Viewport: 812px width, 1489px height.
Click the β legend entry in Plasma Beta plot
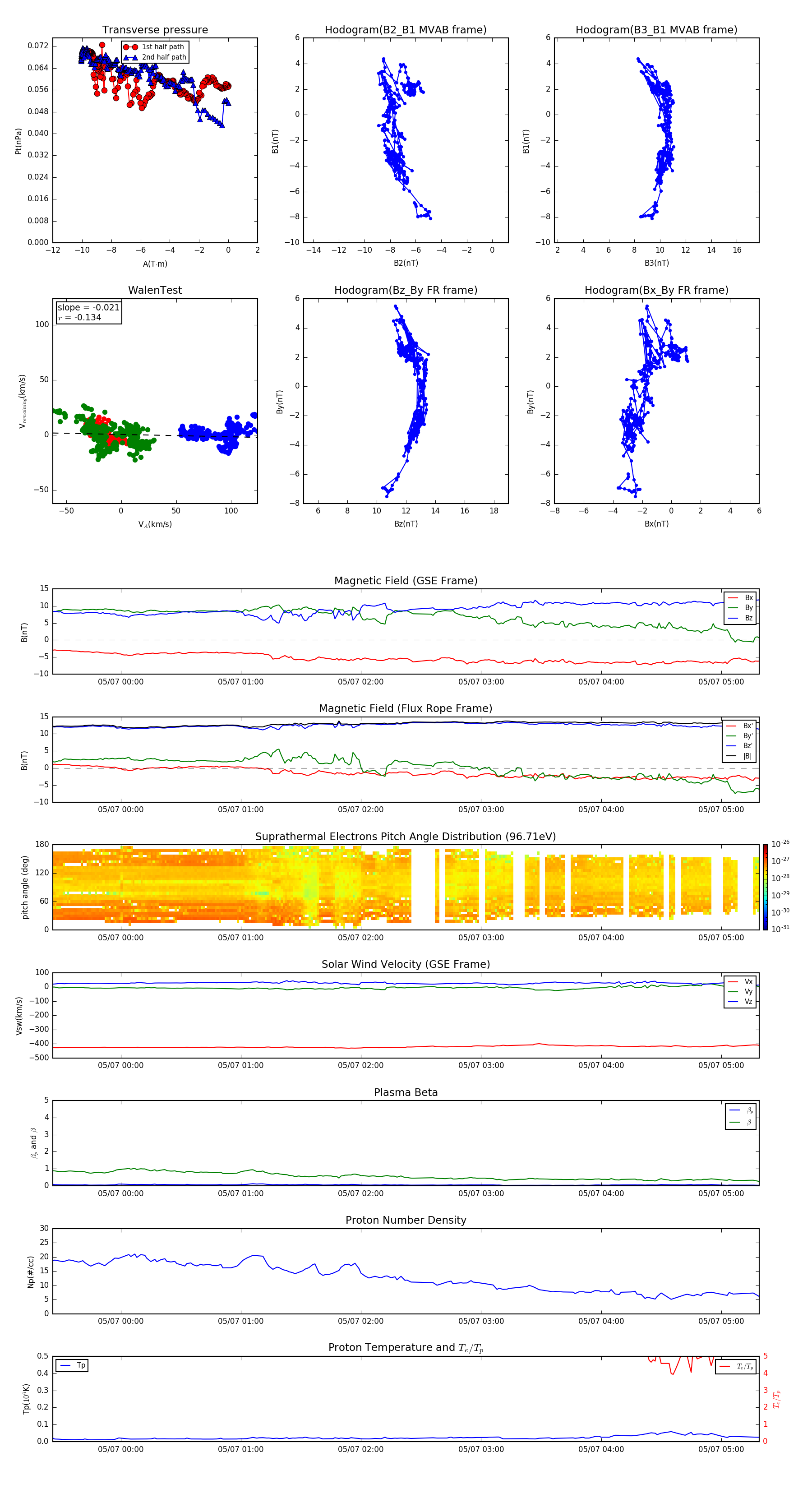tap(741, 1122)
